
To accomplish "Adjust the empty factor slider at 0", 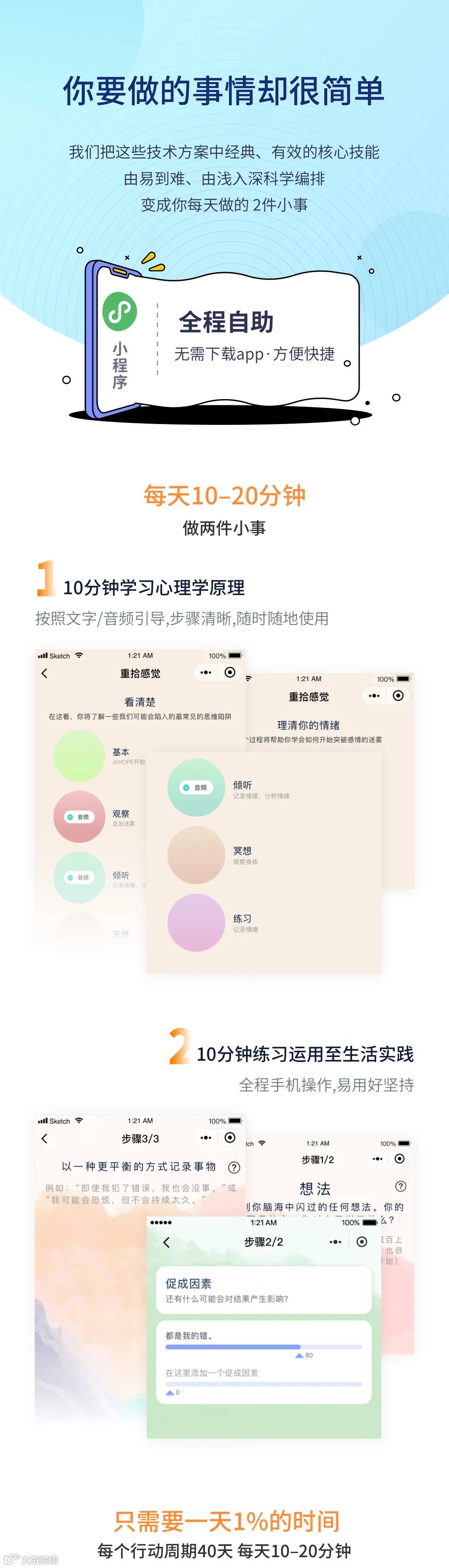I will (x=264, y=1384).
